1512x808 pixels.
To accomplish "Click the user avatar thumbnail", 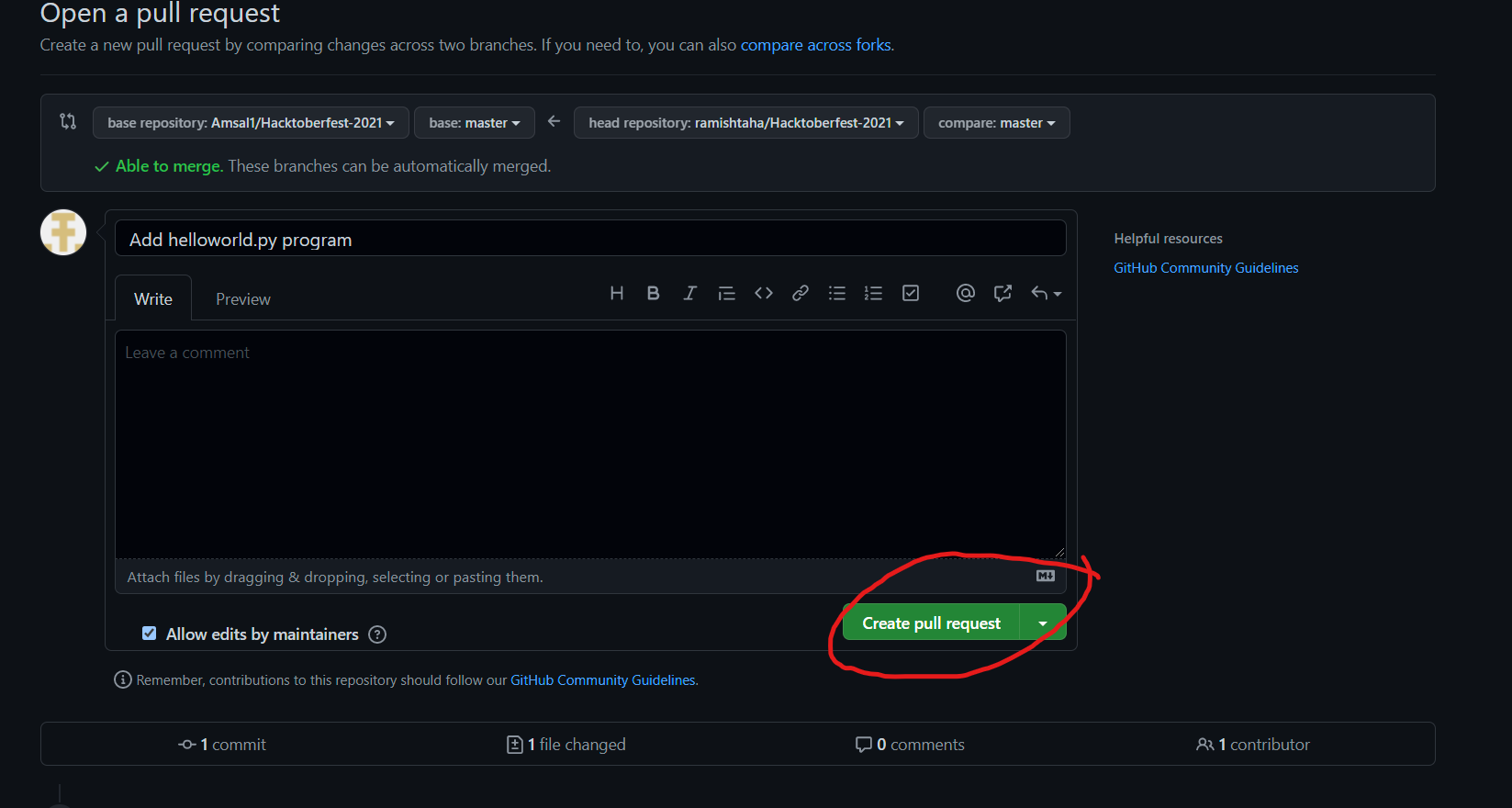I will point(63,232).
